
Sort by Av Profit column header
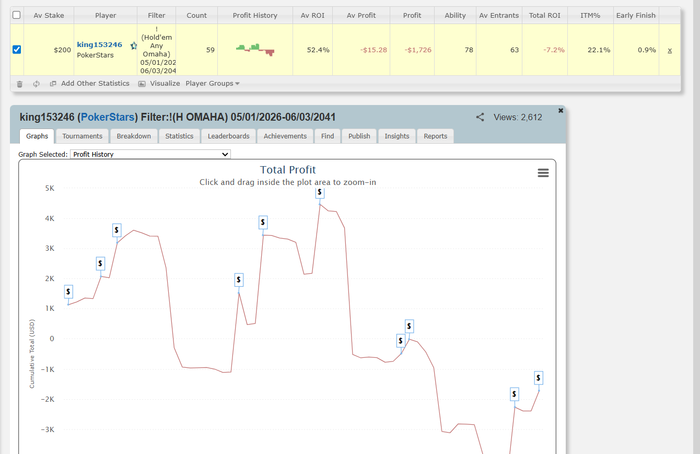pyautogui.click(x=361, y=15)
